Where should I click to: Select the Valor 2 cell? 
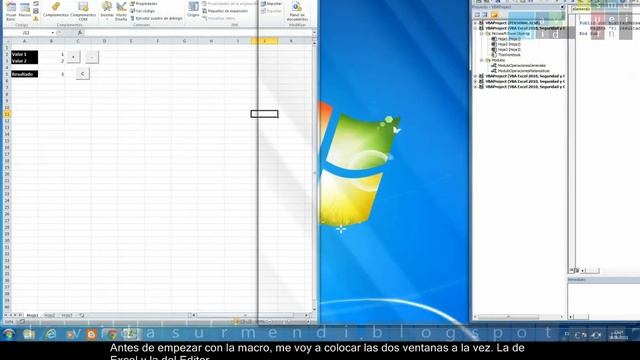tap(24, 60)
